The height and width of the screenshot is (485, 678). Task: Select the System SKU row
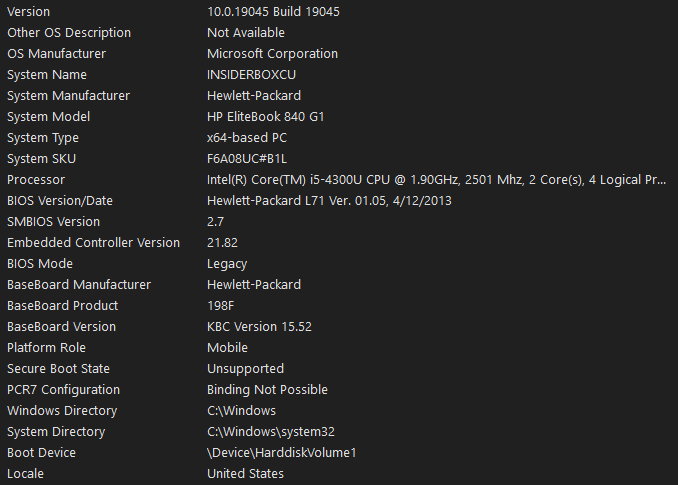[41, 159]
